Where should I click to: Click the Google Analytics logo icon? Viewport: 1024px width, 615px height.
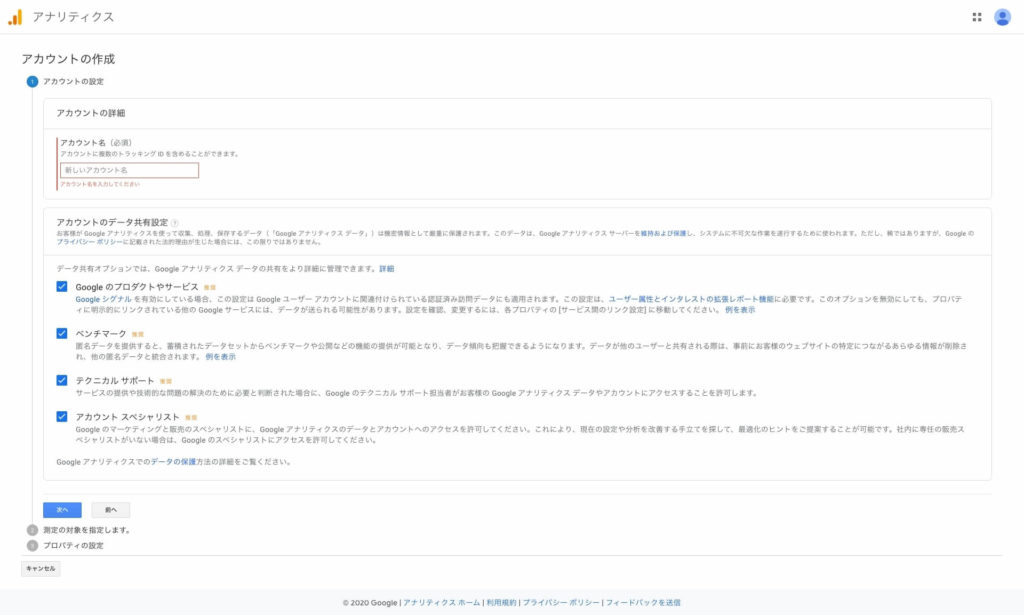point(15,17)
